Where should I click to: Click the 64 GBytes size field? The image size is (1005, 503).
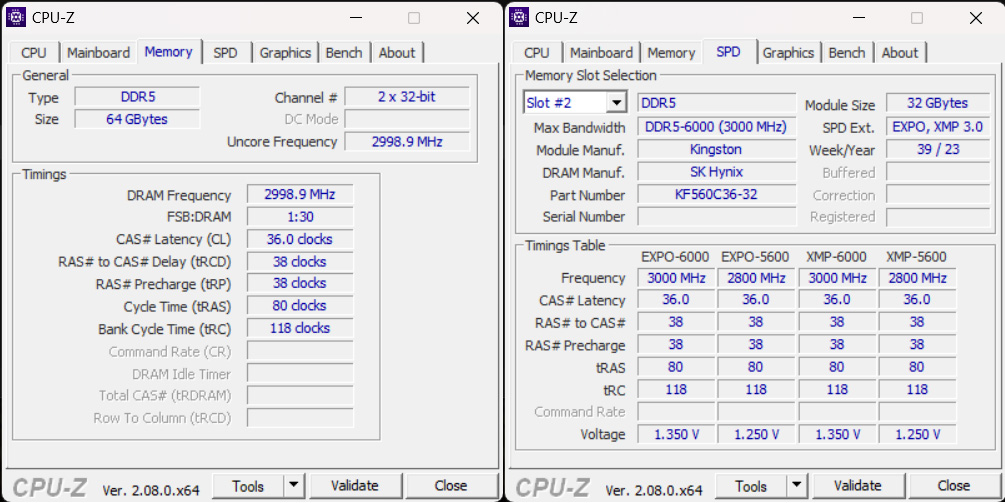pyautogui.click(x=137, y=119)
